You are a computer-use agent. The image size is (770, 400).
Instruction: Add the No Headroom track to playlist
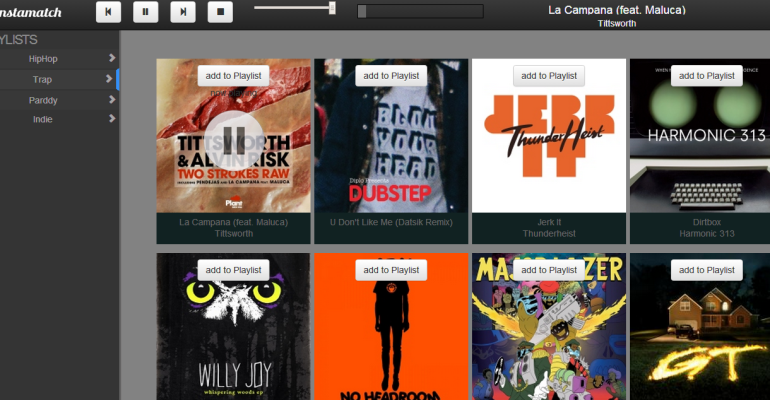[x=391, y=270]
